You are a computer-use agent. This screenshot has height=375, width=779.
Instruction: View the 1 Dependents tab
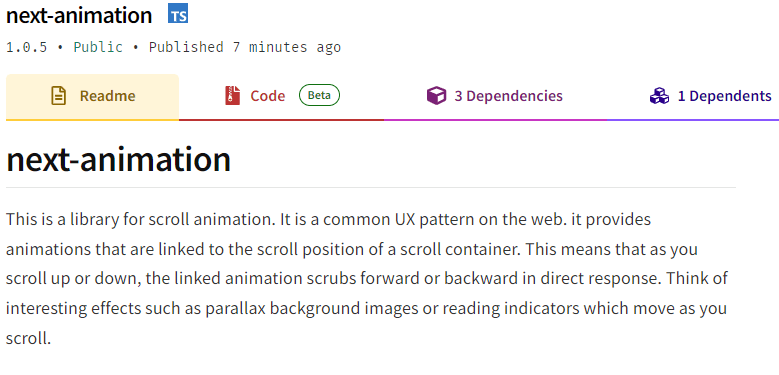point(693,97)
